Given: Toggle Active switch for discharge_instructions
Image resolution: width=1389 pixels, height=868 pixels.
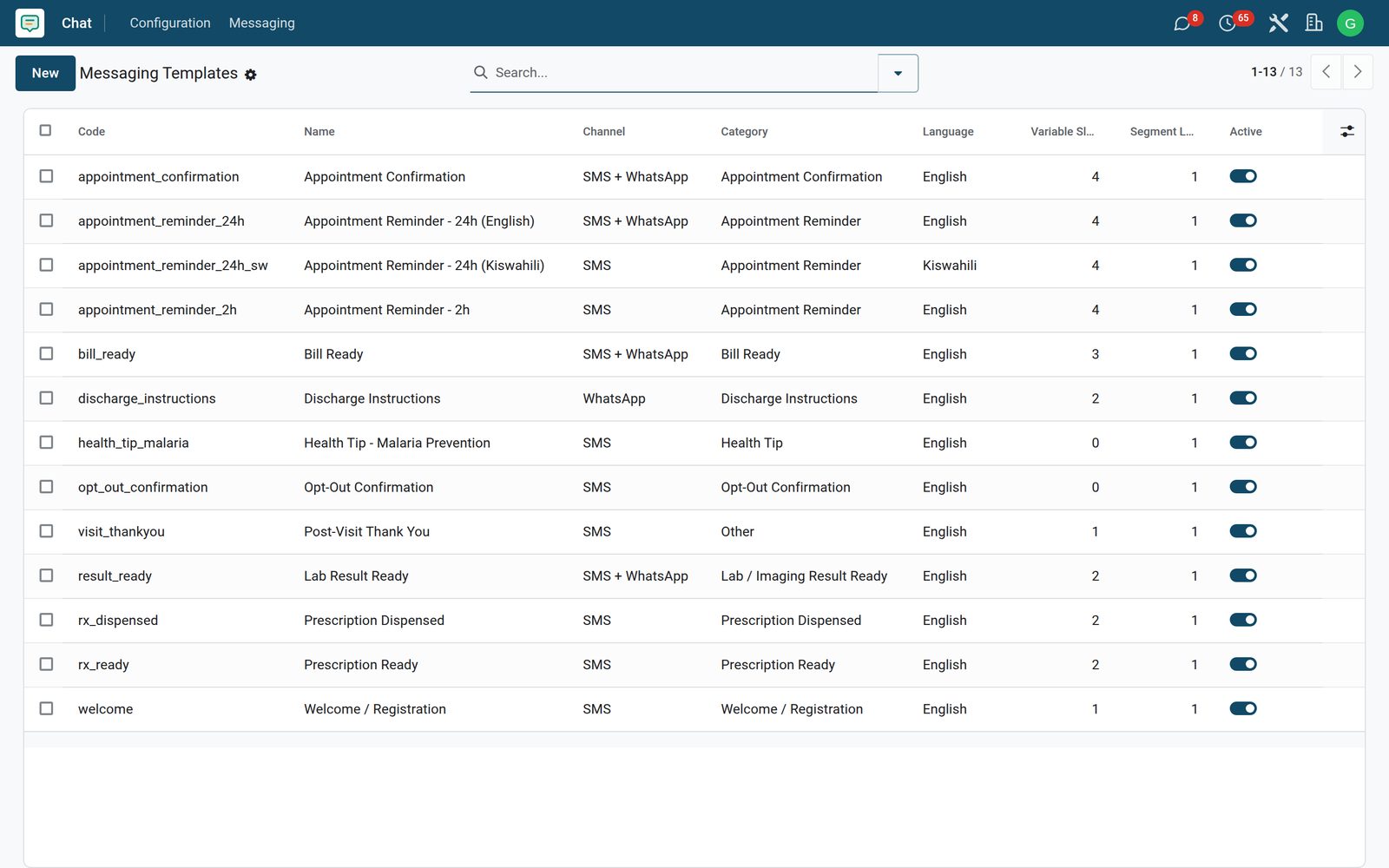Looking at the screenshot, I should pos(1243,398).
